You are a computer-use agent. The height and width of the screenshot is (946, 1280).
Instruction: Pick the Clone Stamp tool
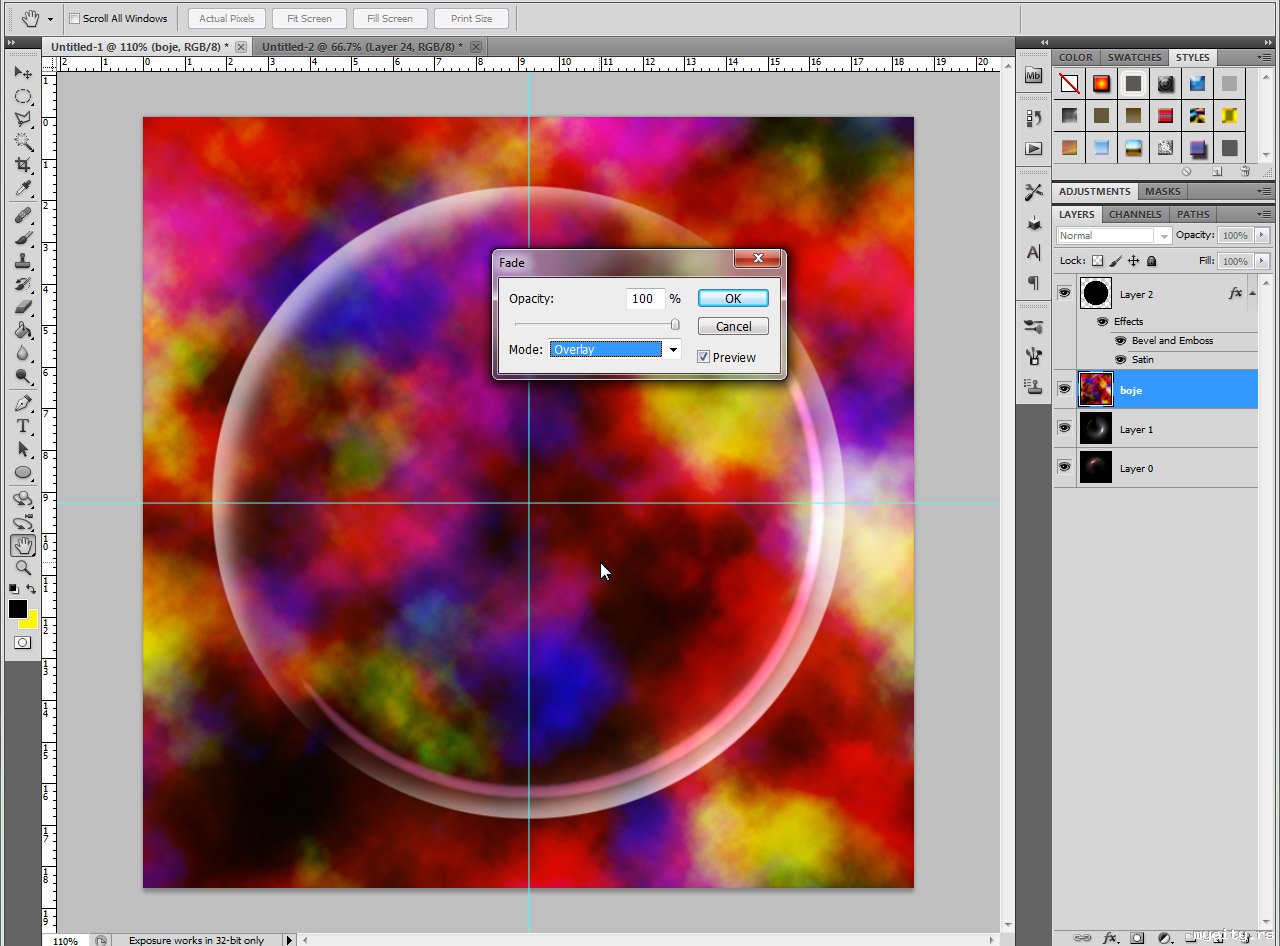pos(23,261)
